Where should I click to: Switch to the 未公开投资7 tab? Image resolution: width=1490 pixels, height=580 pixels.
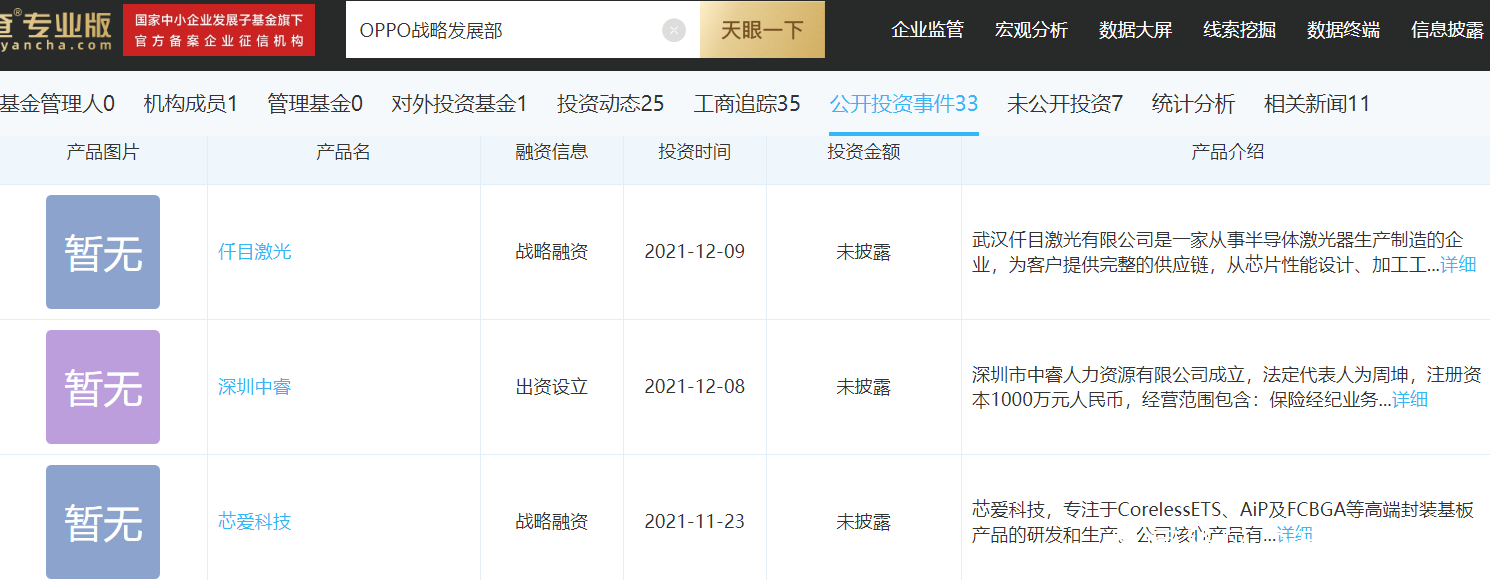[x=1065, y=103]
